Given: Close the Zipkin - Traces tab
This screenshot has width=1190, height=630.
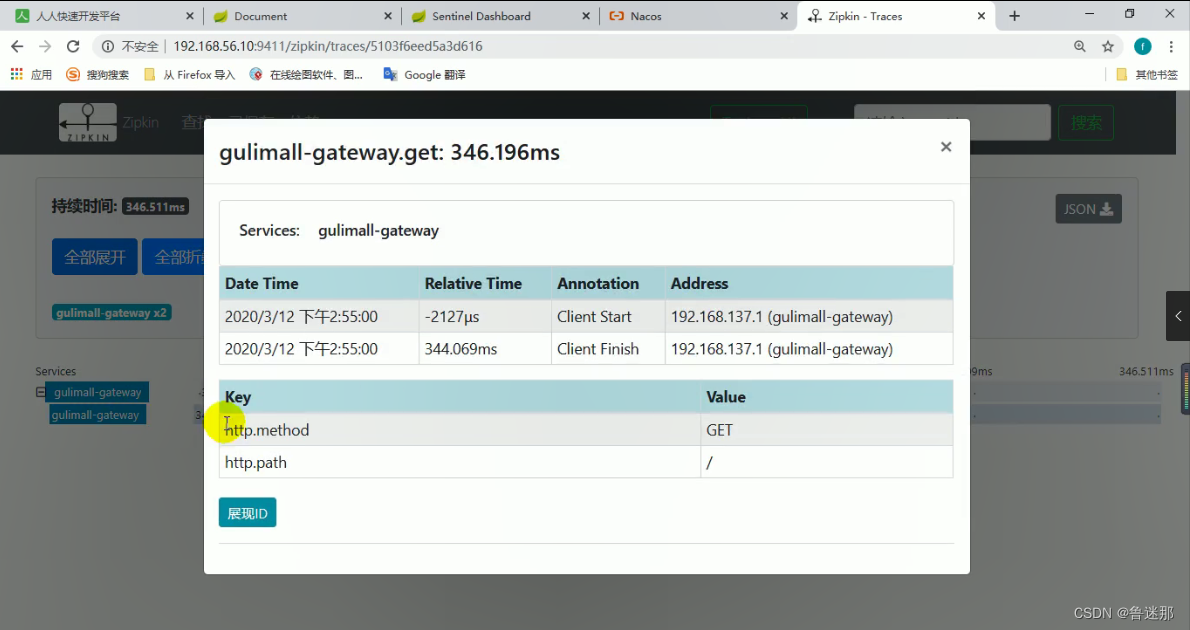Looking at the screenshot, I should (981, 16).
